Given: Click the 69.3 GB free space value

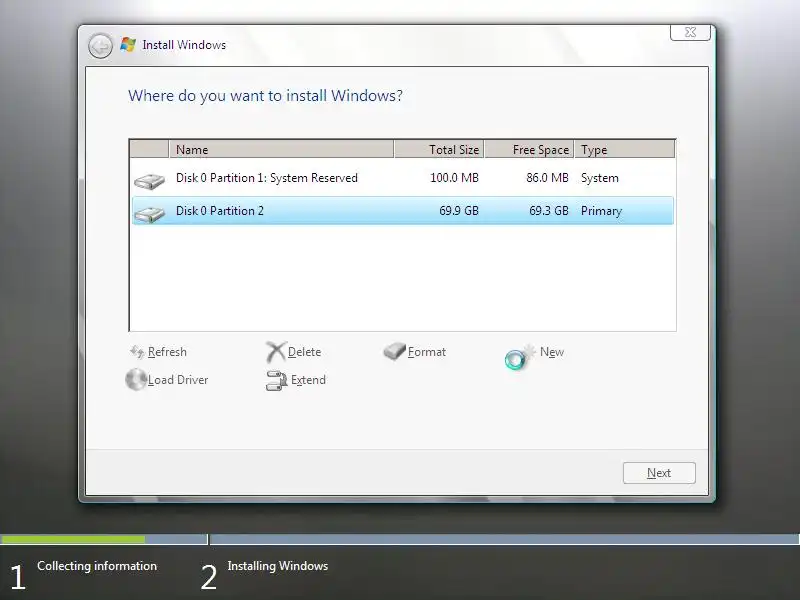Looking at the screenshot, I should (x=548, y=211).
